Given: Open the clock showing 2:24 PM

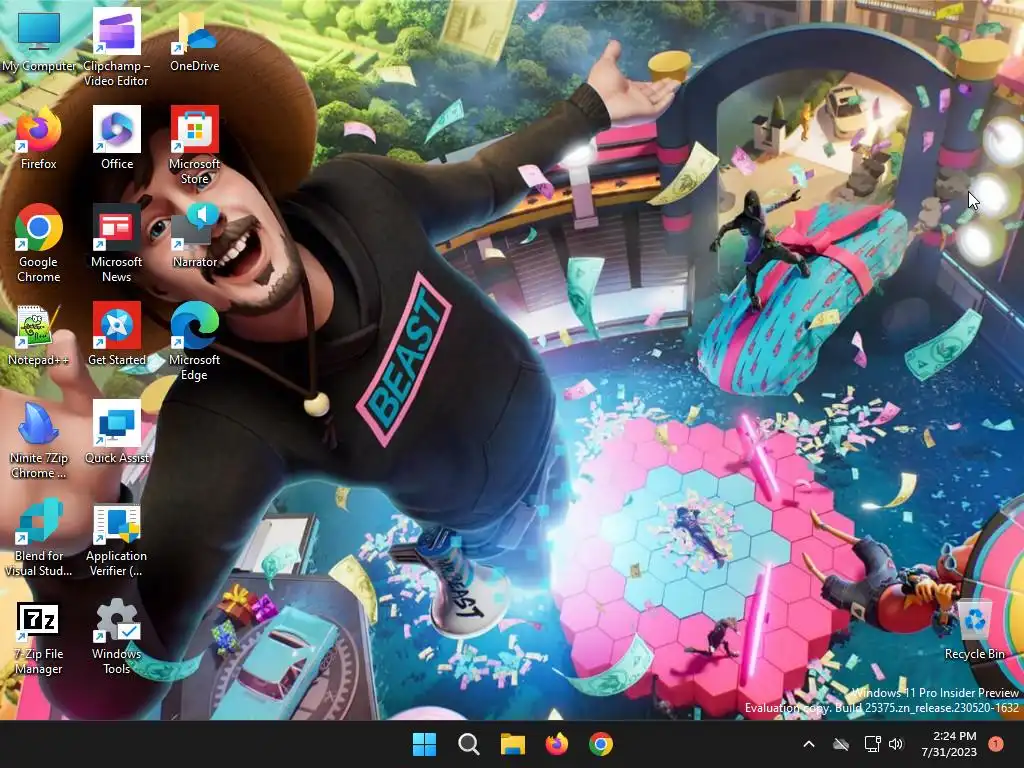Looking at the screenshot, I should click(949, 744).
